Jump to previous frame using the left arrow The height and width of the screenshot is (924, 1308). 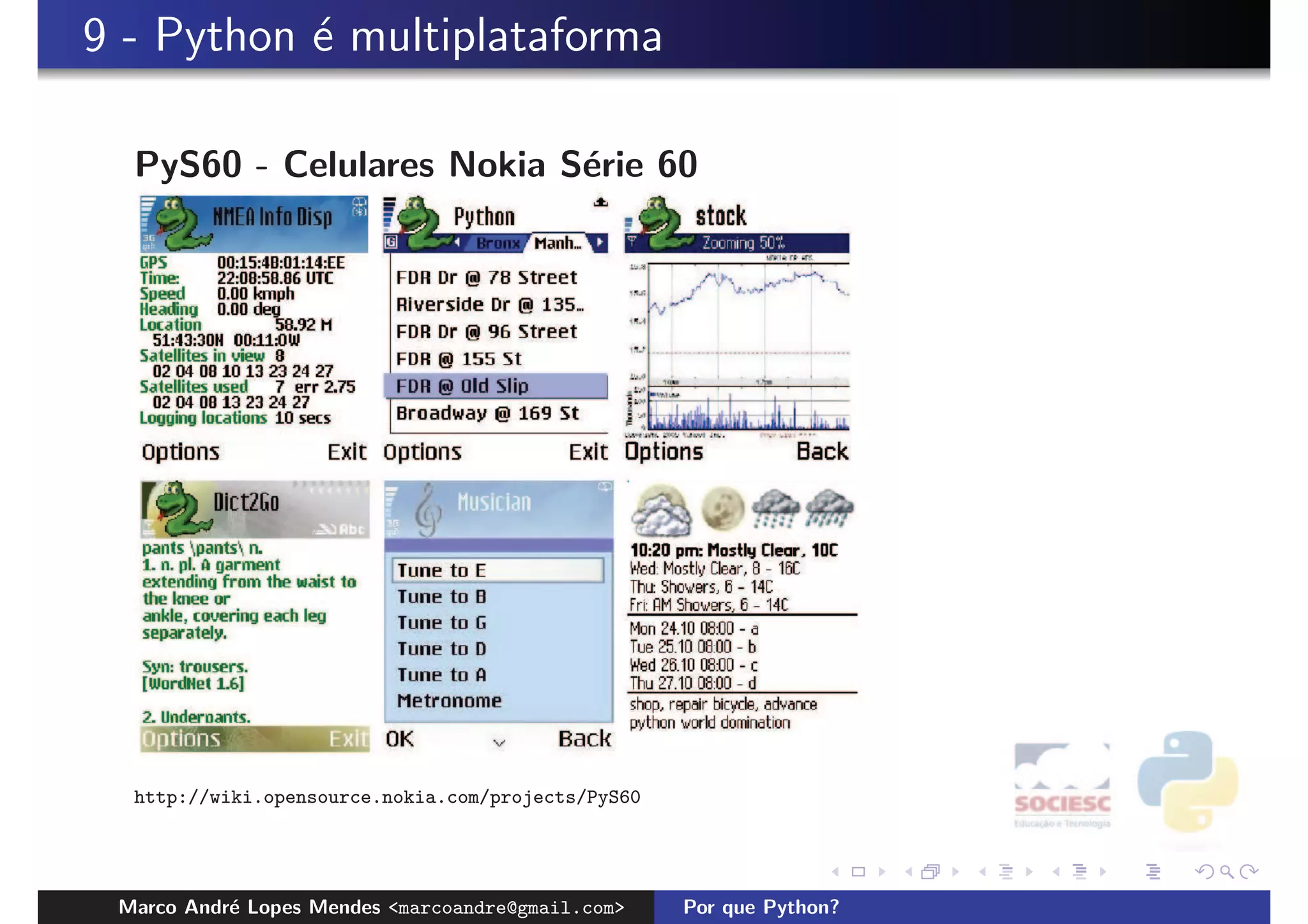tap(909, 872)
